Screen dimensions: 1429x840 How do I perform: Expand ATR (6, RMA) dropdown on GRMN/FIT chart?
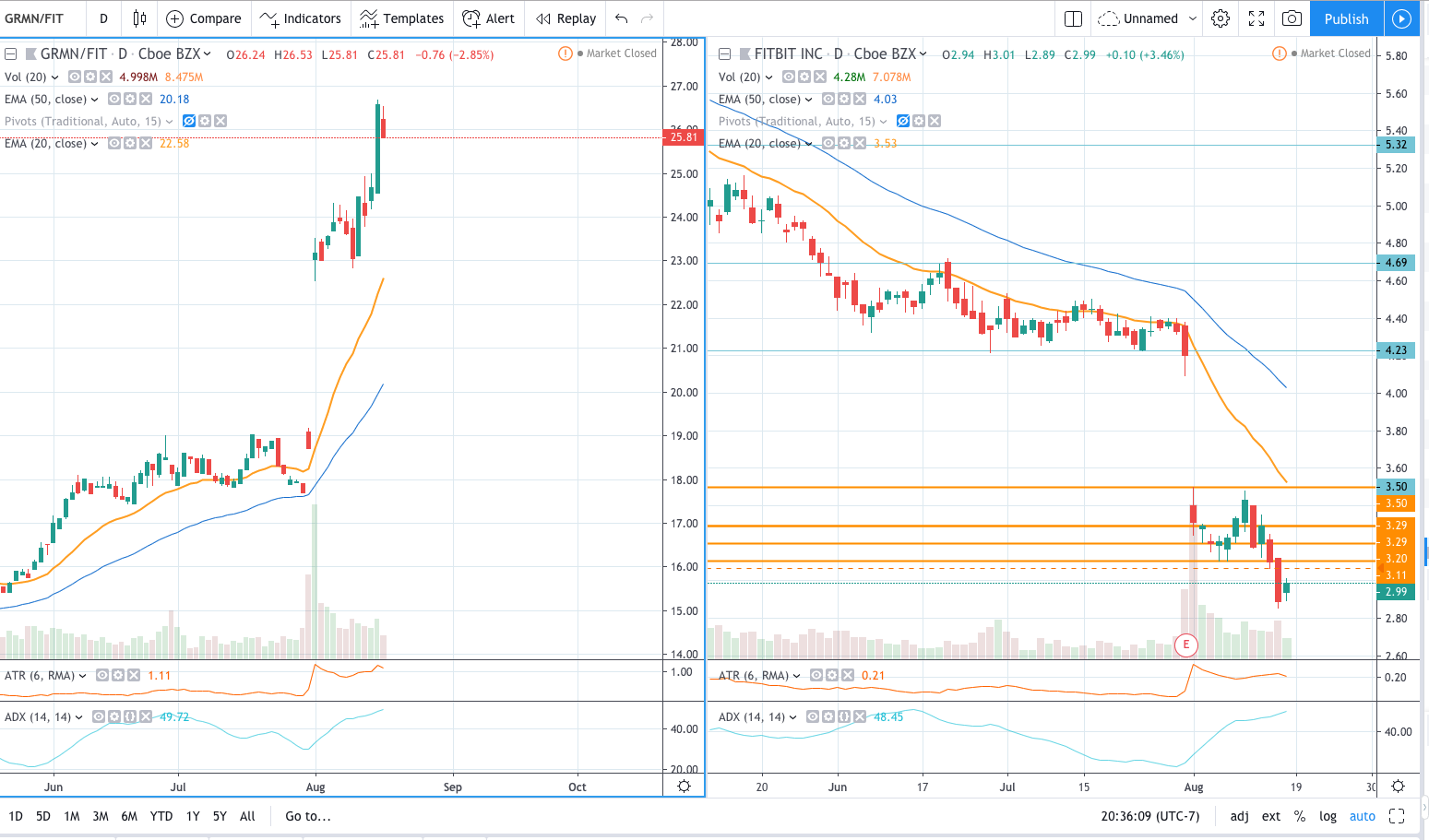[83, 675]
